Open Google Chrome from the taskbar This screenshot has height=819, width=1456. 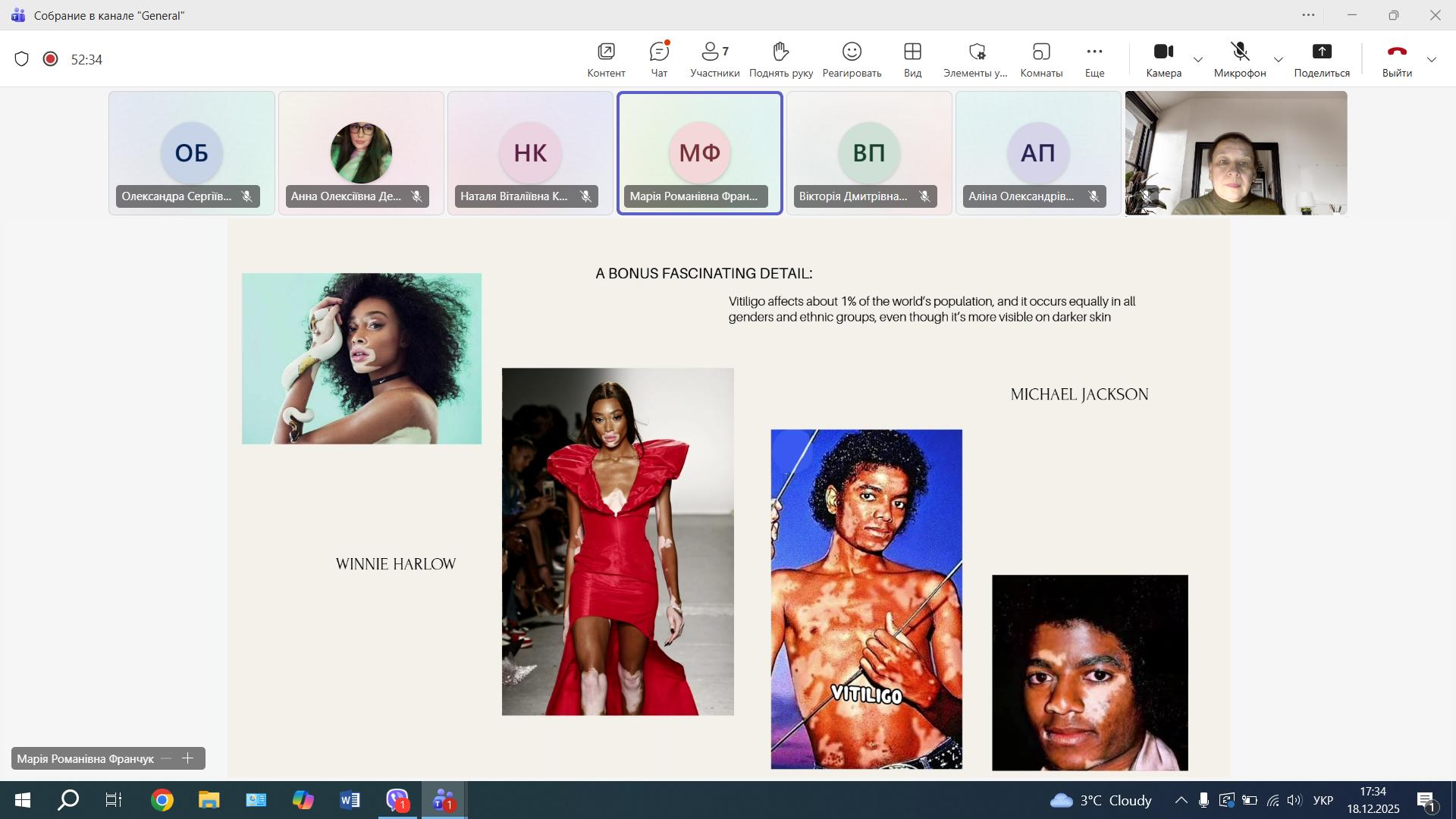coord(162,800)
